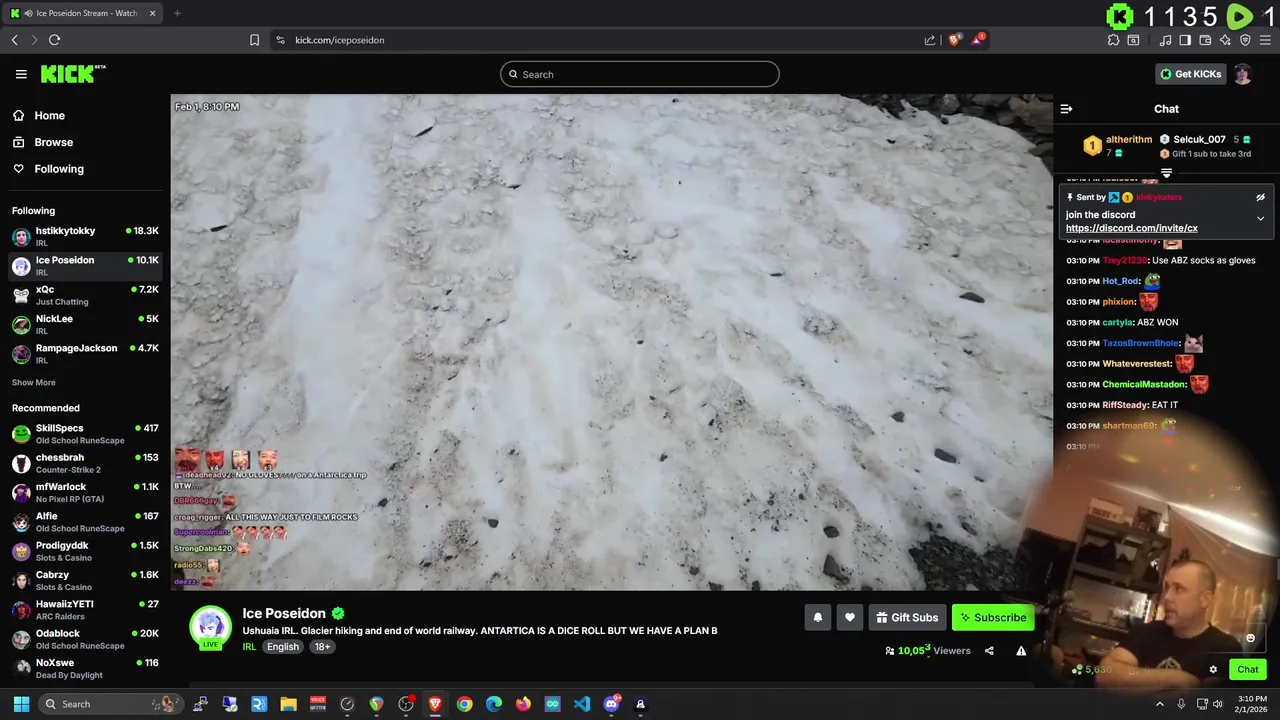Image resolution: width=1280 pixels, height=720 pixels.
Task: Report the stream via the warning triangle
Action: pos(1021,651)
